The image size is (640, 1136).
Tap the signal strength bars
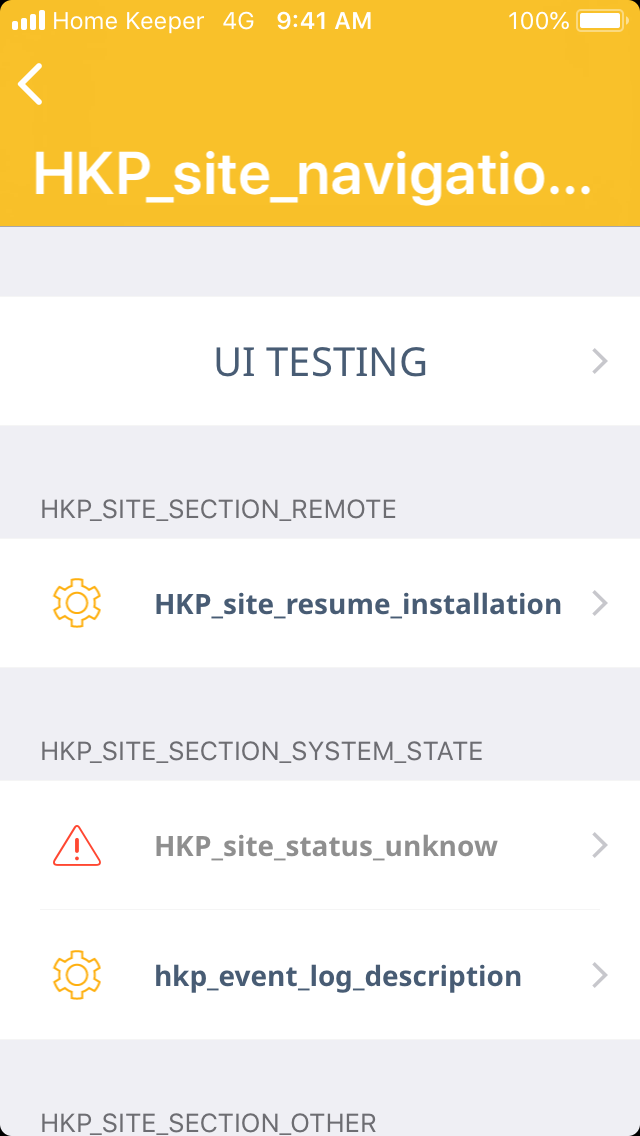pyautogui.click(x=28, y=20)
